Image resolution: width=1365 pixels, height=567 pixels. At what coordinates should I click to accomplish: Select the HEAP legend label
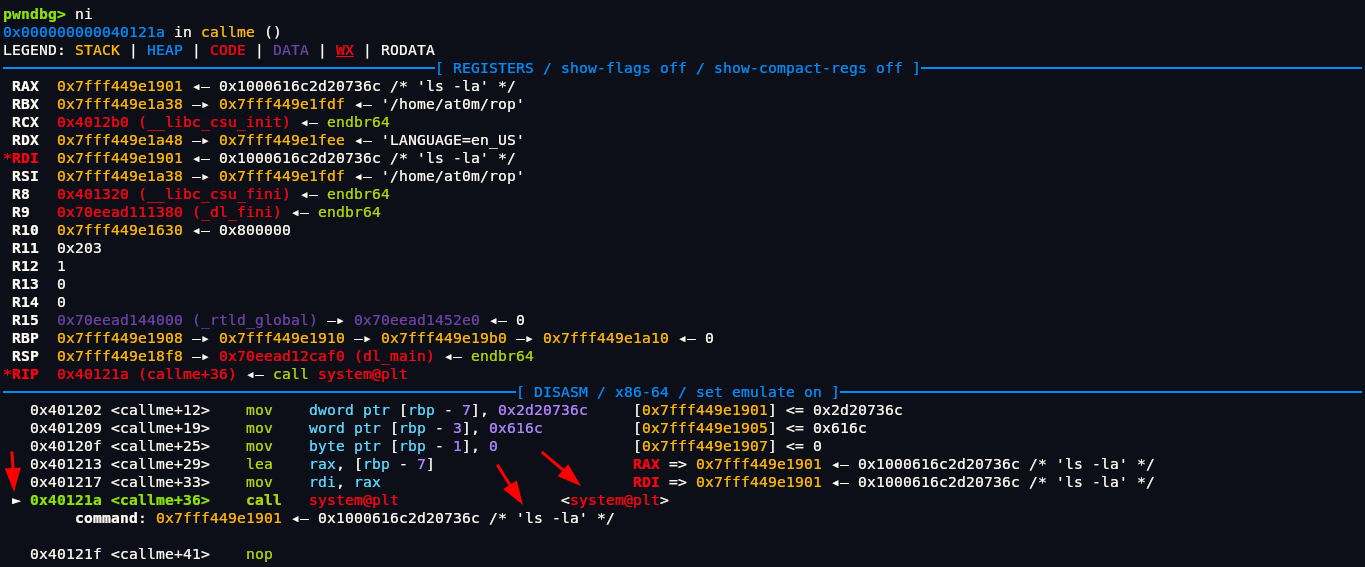[x=165, y=50]
